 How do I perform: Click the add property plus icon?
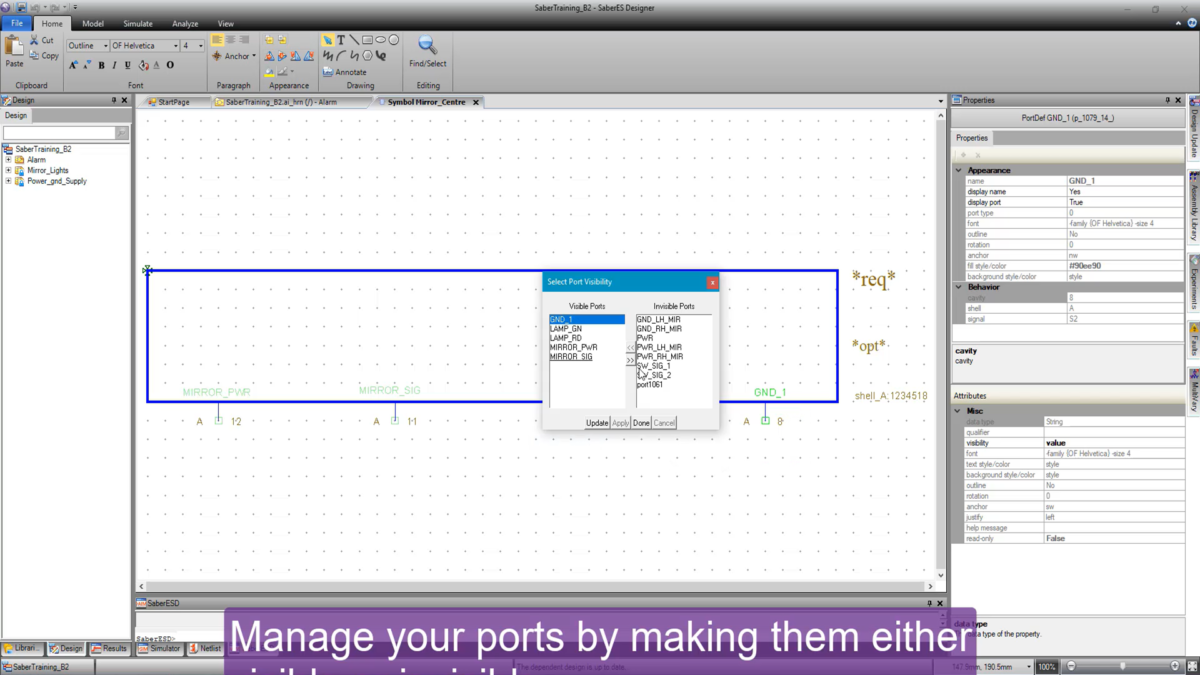coord(964,155)
